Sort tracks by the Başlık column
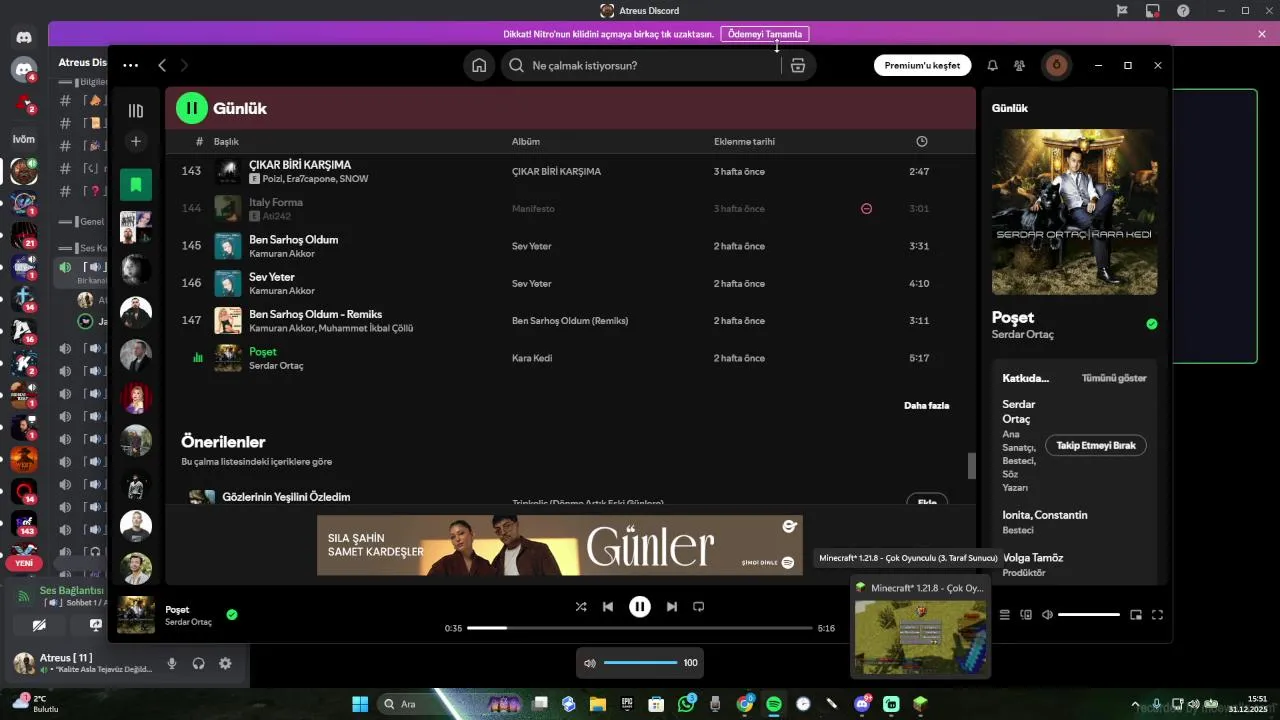This screenshot has width=1280, height=720. click(226, 141)
